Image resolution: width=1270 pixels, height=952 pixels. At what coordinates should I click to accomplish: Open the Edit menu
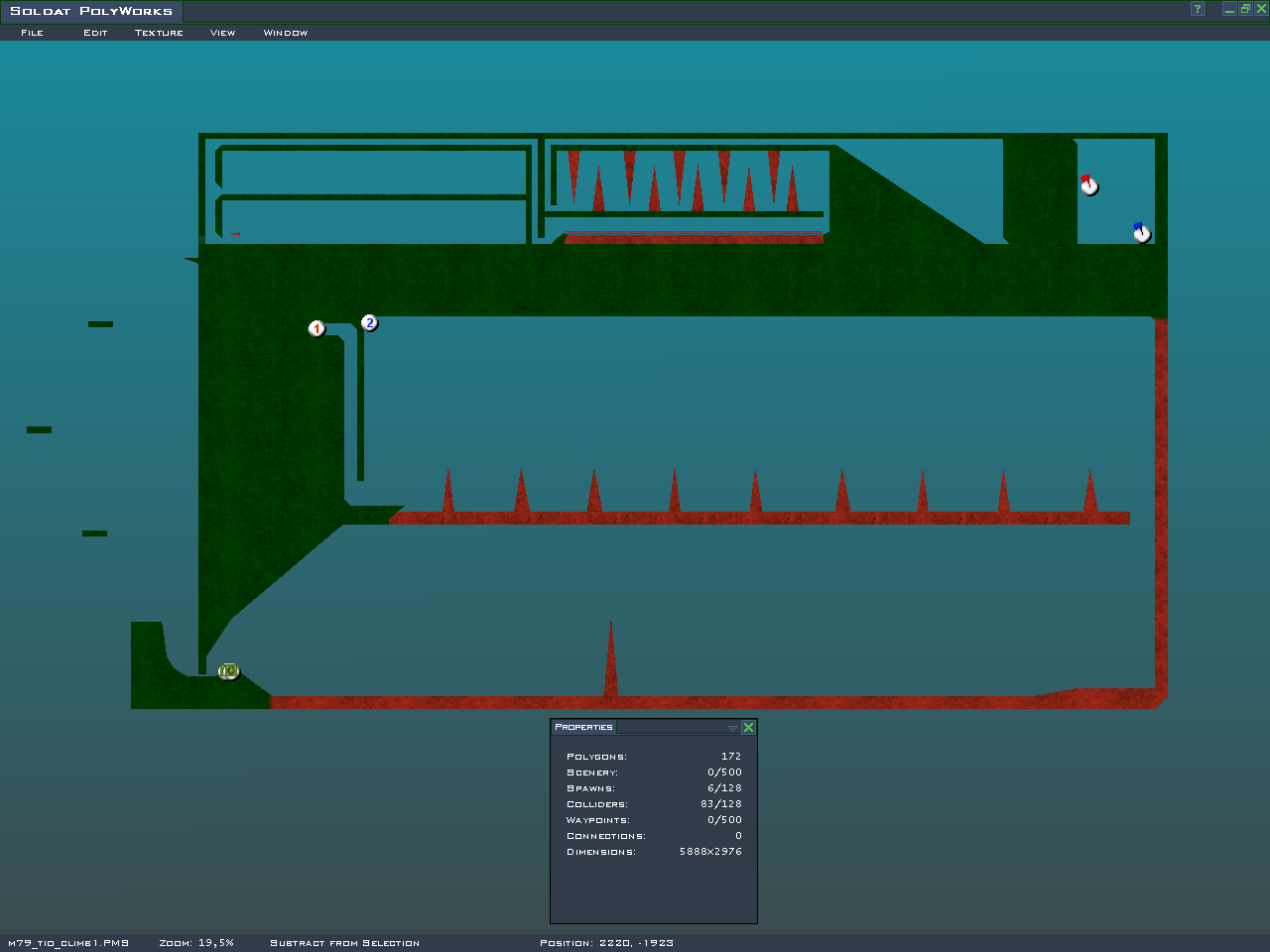[x=95, y=33]
